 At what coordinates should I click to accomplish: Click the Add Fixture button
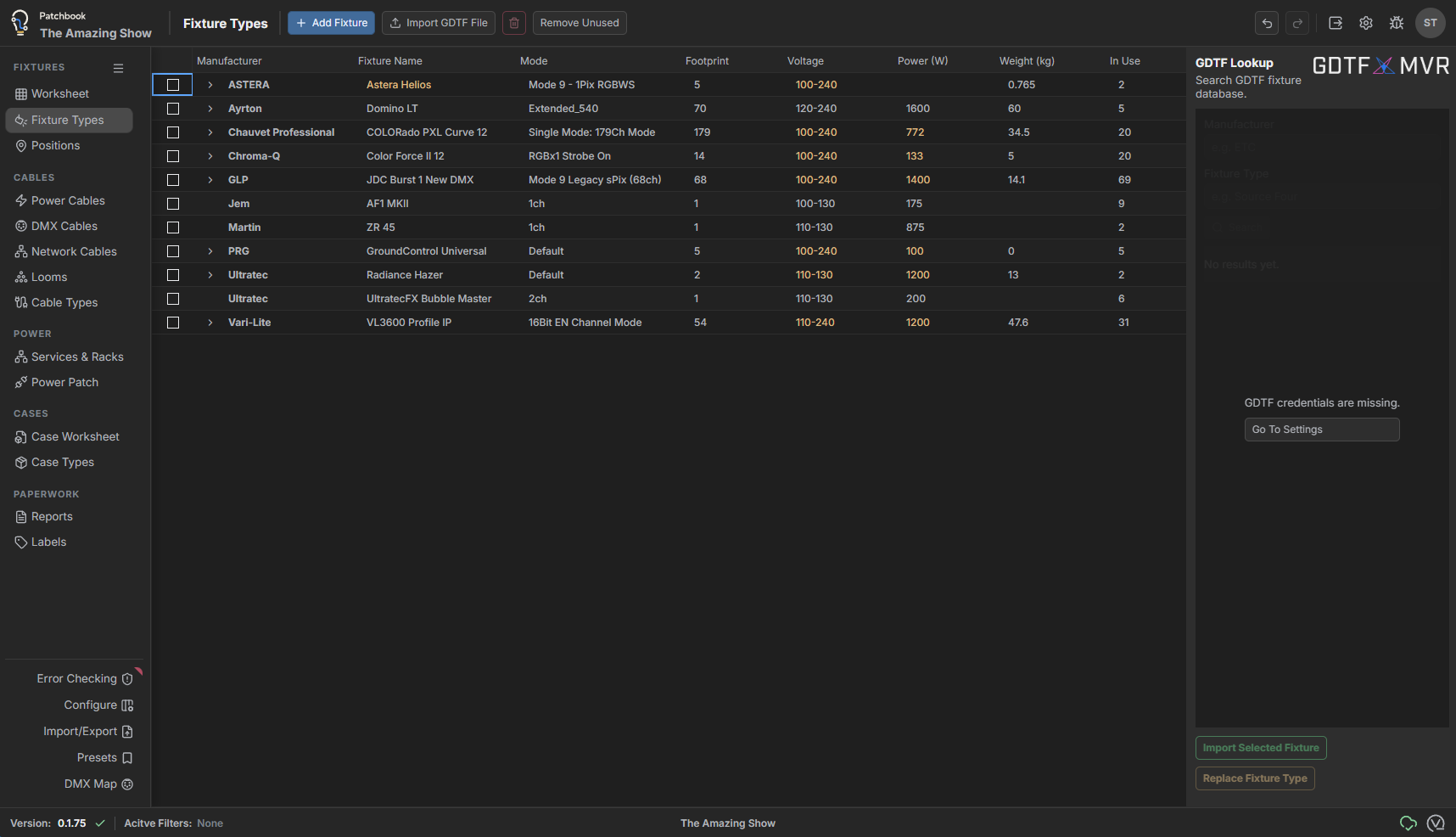tap(331, 23)
